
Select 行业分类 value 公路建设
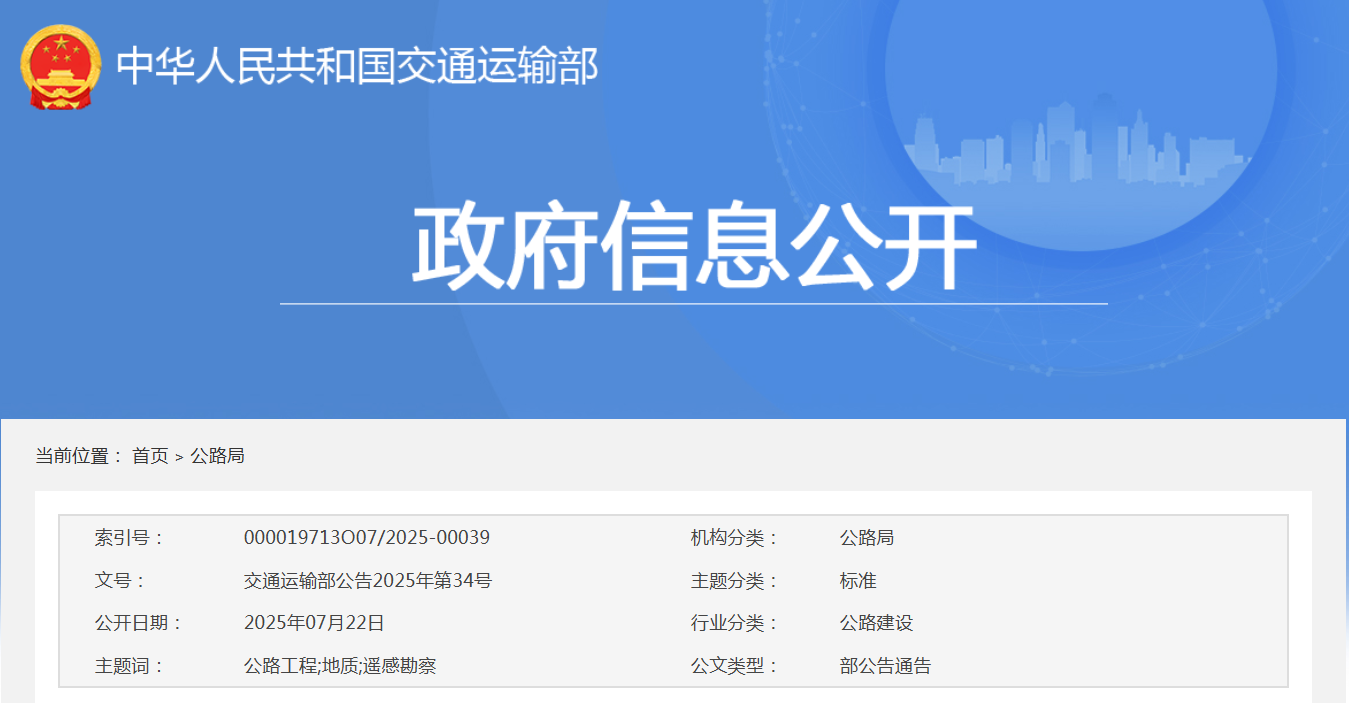pyautogui.click(x=876, y=623)
